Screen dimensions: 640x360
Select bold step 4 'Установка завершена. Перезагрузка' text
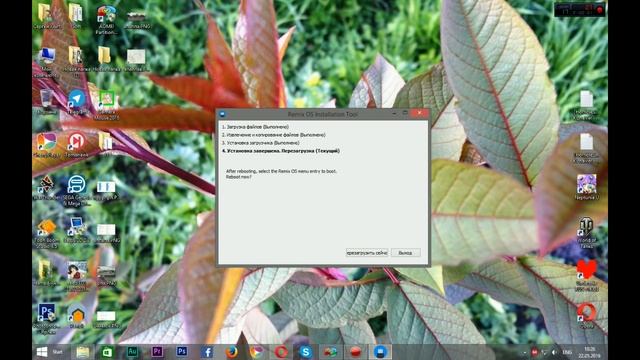(280, 151)
